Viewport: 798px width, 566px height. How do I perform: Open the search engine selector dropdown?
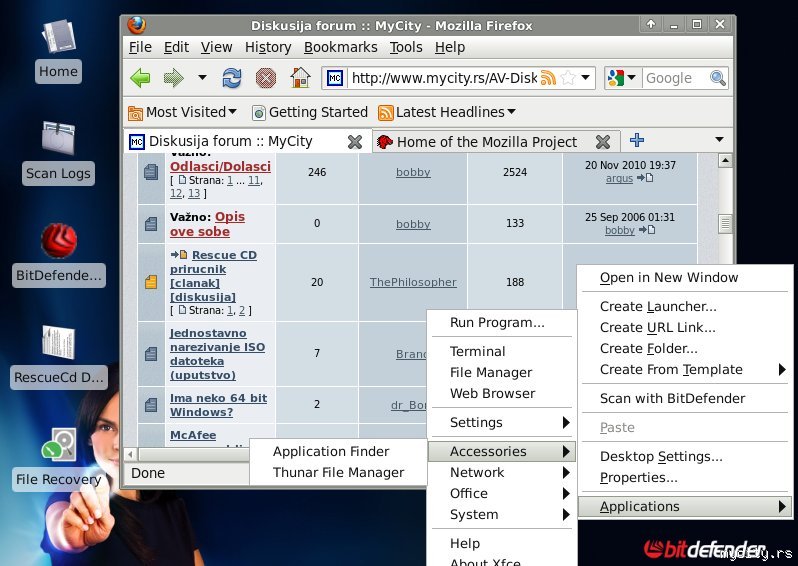point(631,78)
